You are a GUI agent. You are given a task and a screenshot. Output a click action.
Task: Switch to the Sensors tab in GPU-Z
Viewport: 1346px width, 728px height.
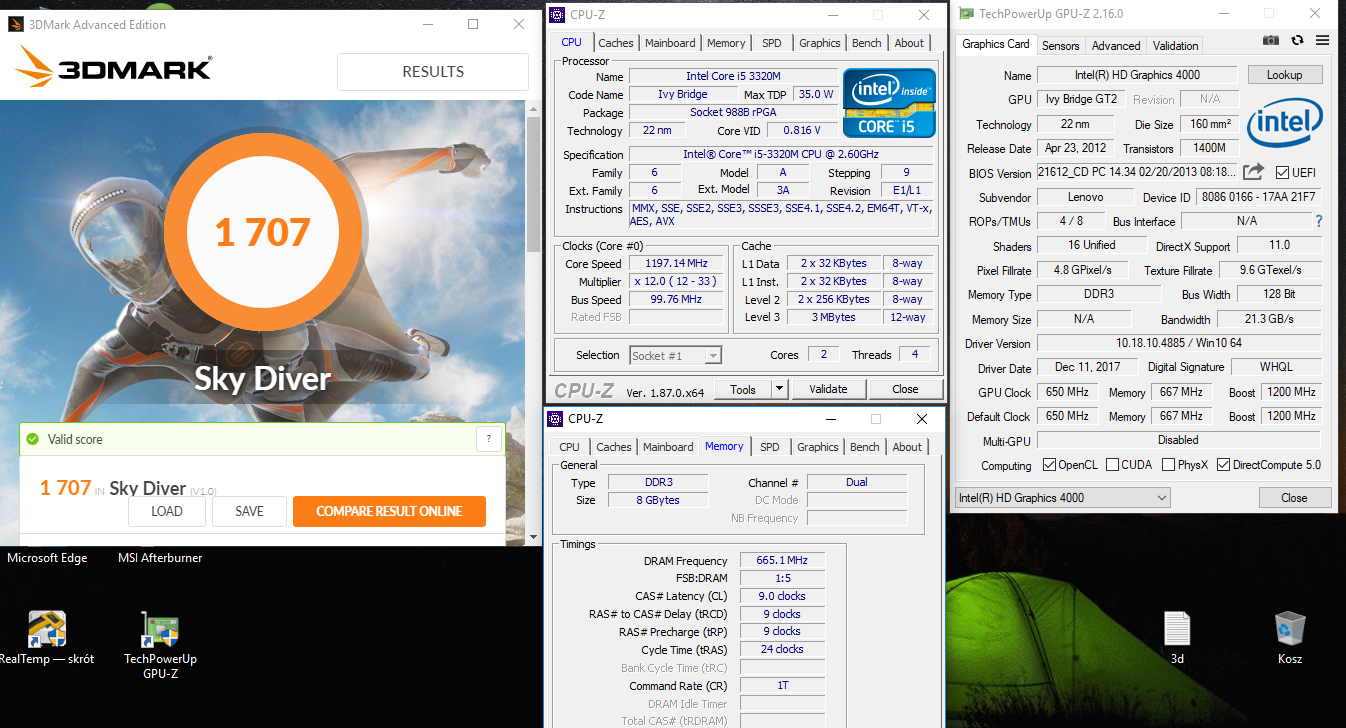[1060, 45]
